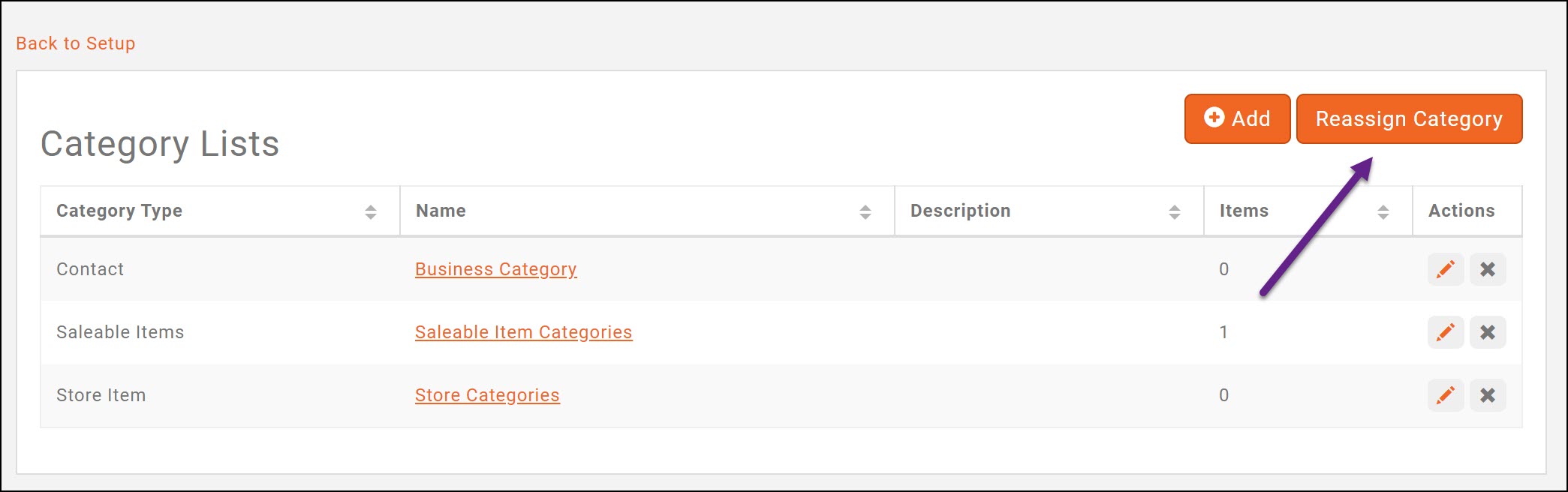1568x492 pixels.
Task: Open the Reassign Category dialog
Action: (x=1409, y=118)
